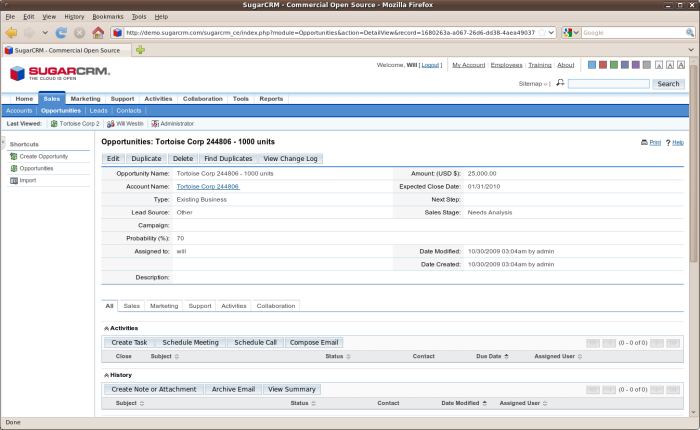Open the address bar URL dropdown

coord(551,33)
